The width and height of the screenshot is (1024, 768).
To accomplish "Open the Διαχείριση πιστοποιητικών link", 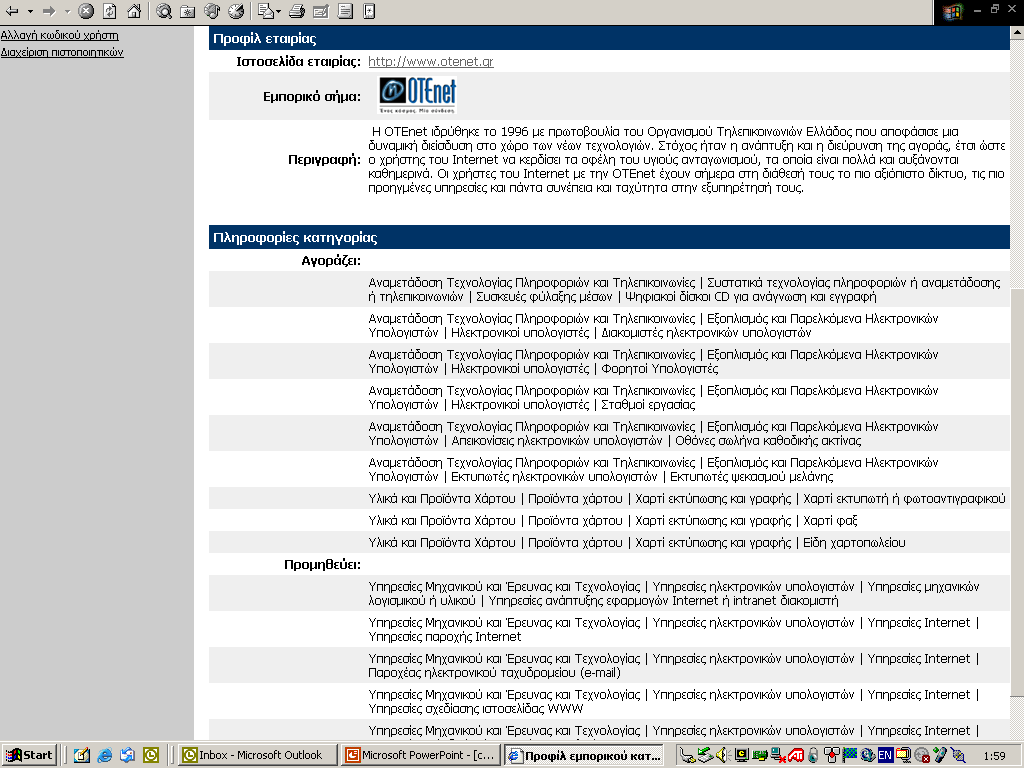I will point(62,52).
